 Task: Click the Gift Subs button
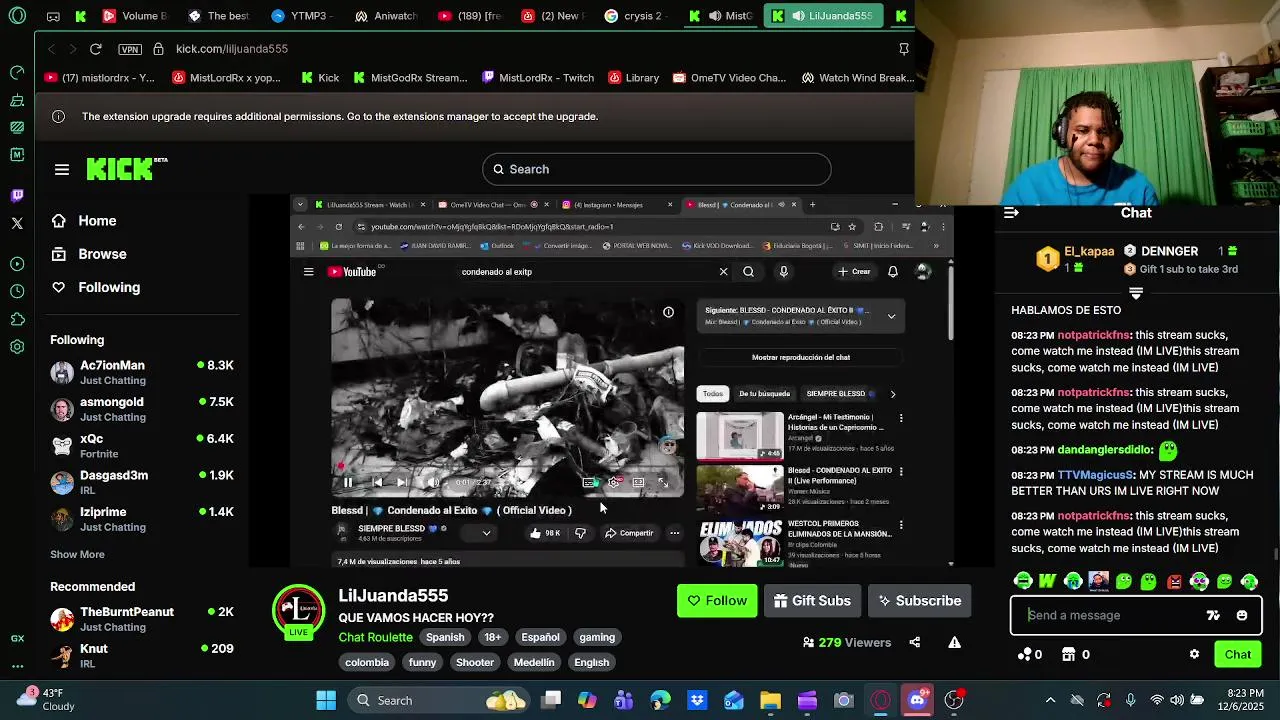(813, 601)
